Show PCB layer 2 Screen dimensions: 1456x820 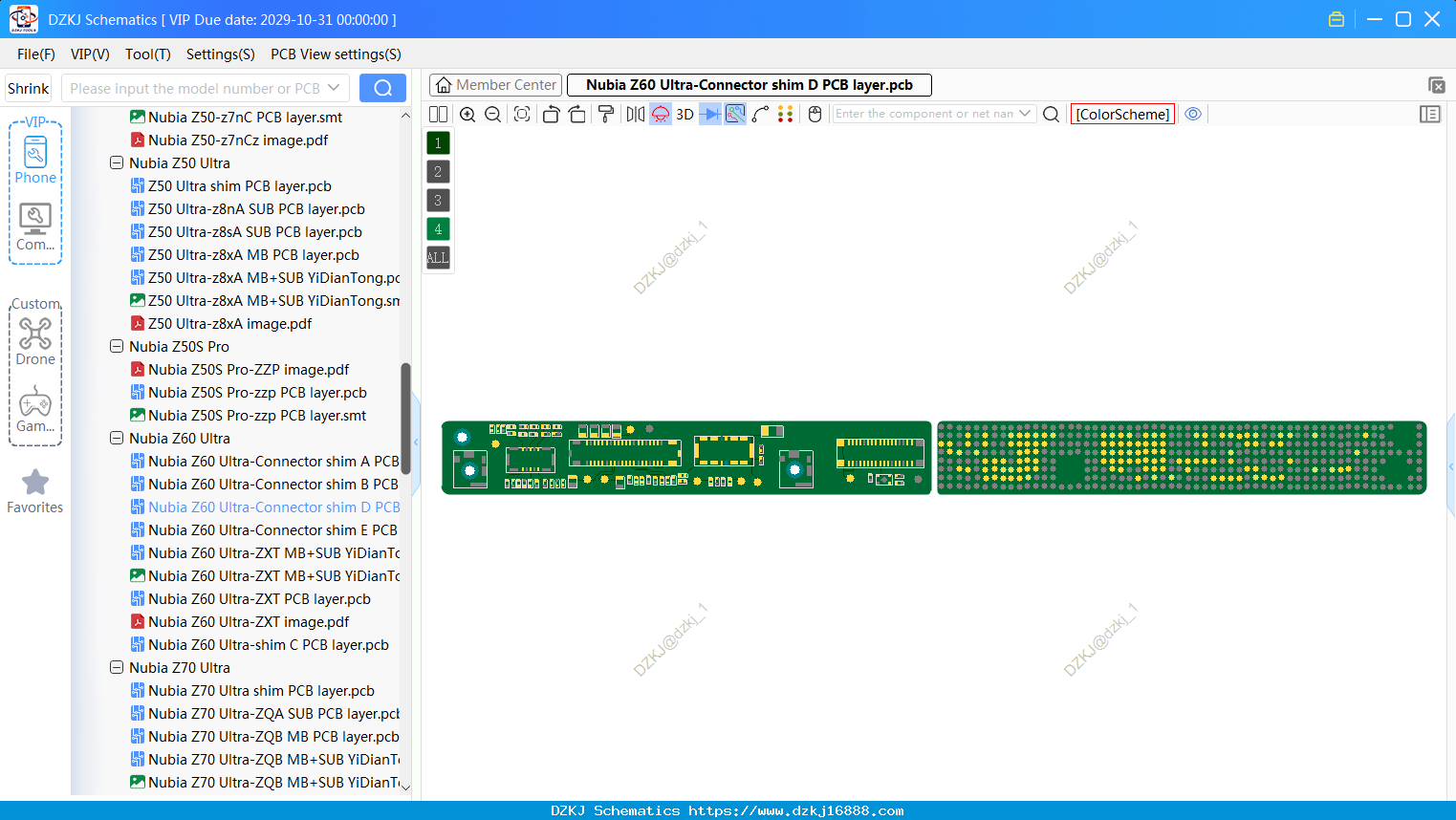438,172
